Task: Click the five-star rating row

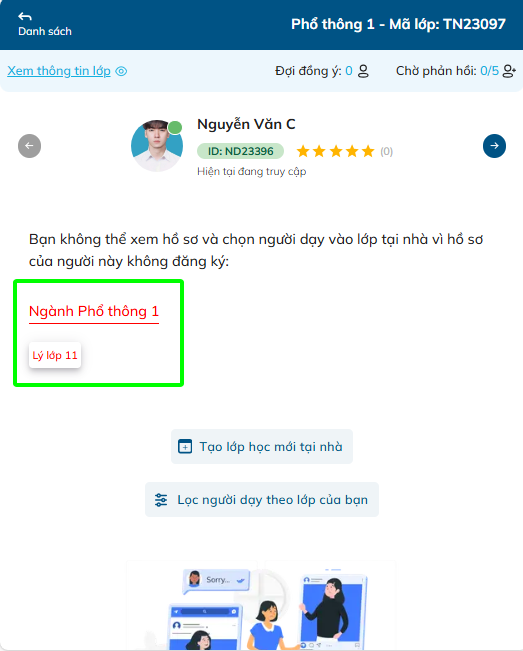Action: [335, 151]
